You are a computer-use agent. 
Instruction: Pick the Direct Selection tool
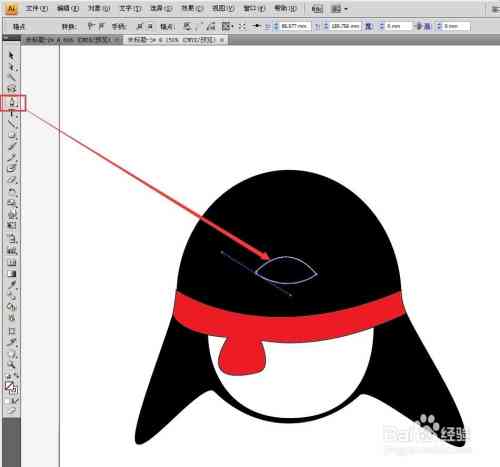(12, 67)
